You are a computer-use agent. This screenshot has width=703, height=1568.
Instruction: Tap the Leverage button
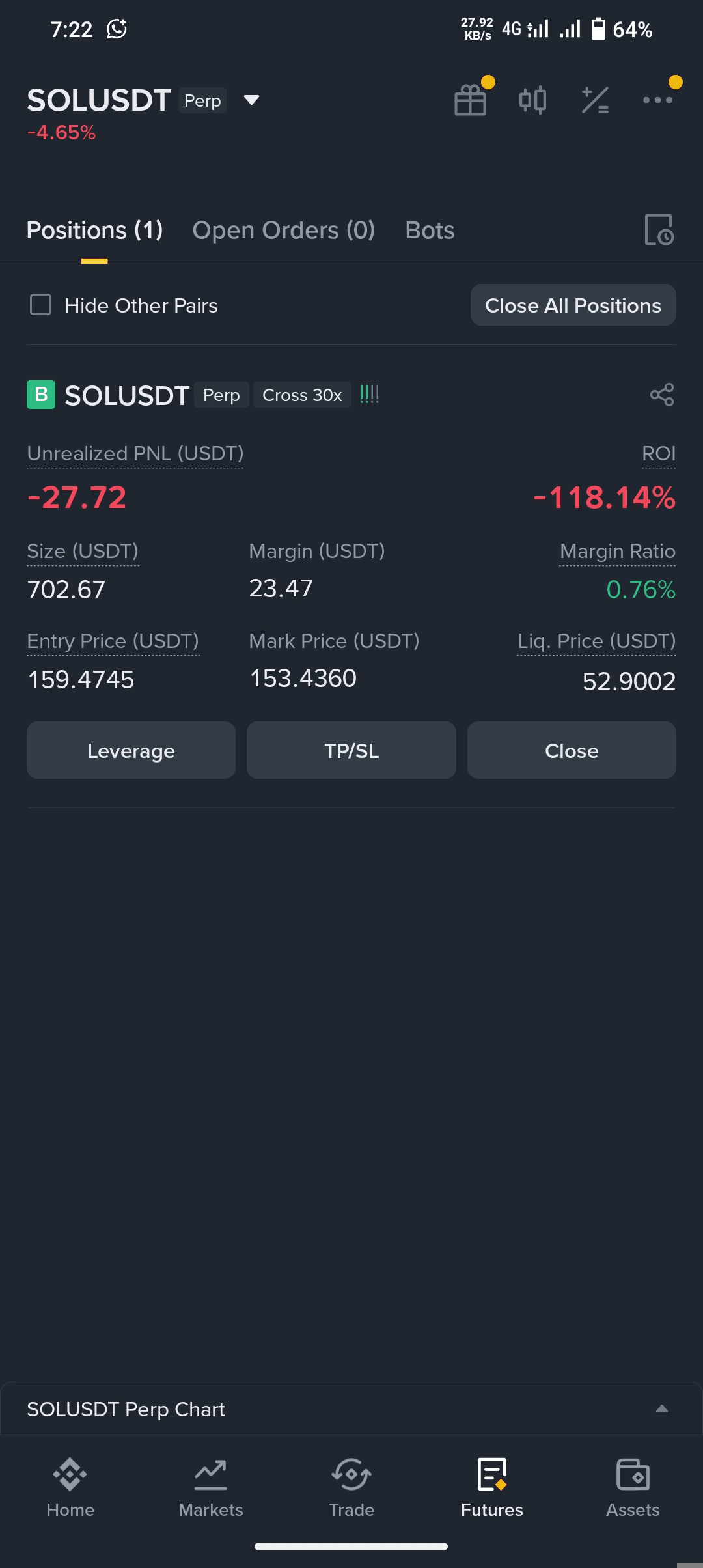coord(131,750)
